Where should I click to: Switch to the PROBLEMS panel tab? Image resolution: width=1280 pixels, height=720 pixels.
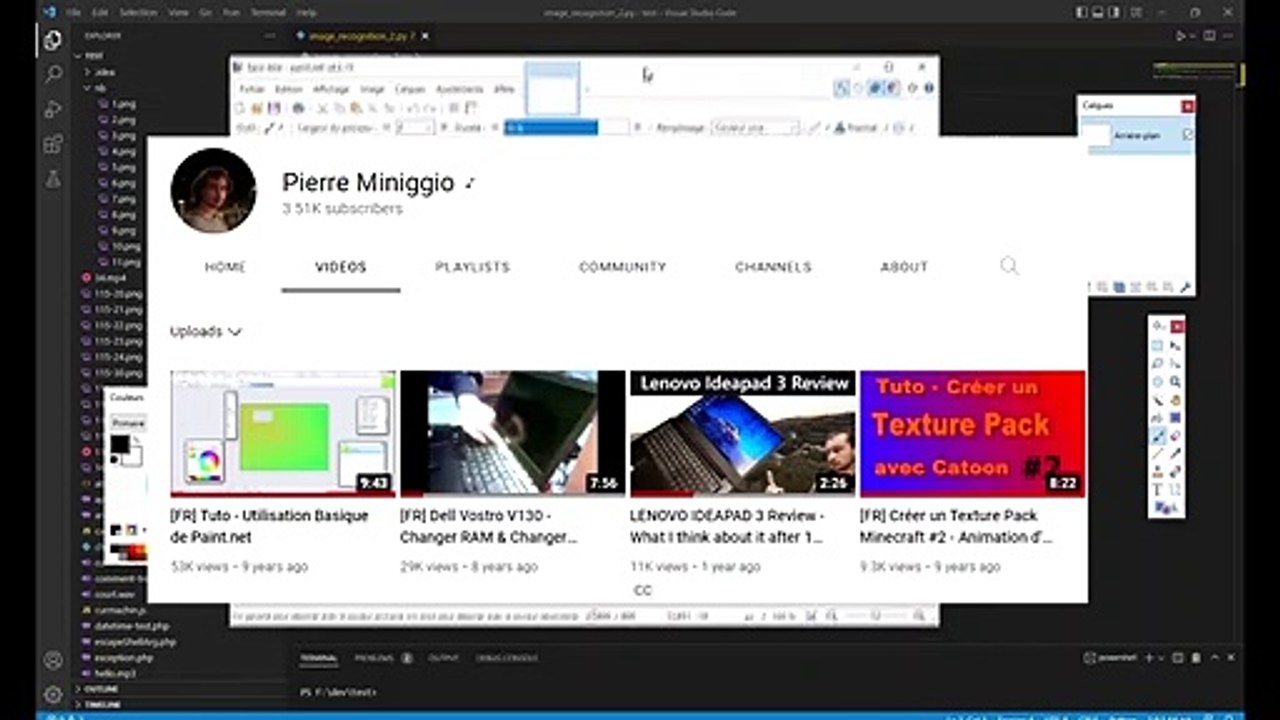tap(374, 658)
